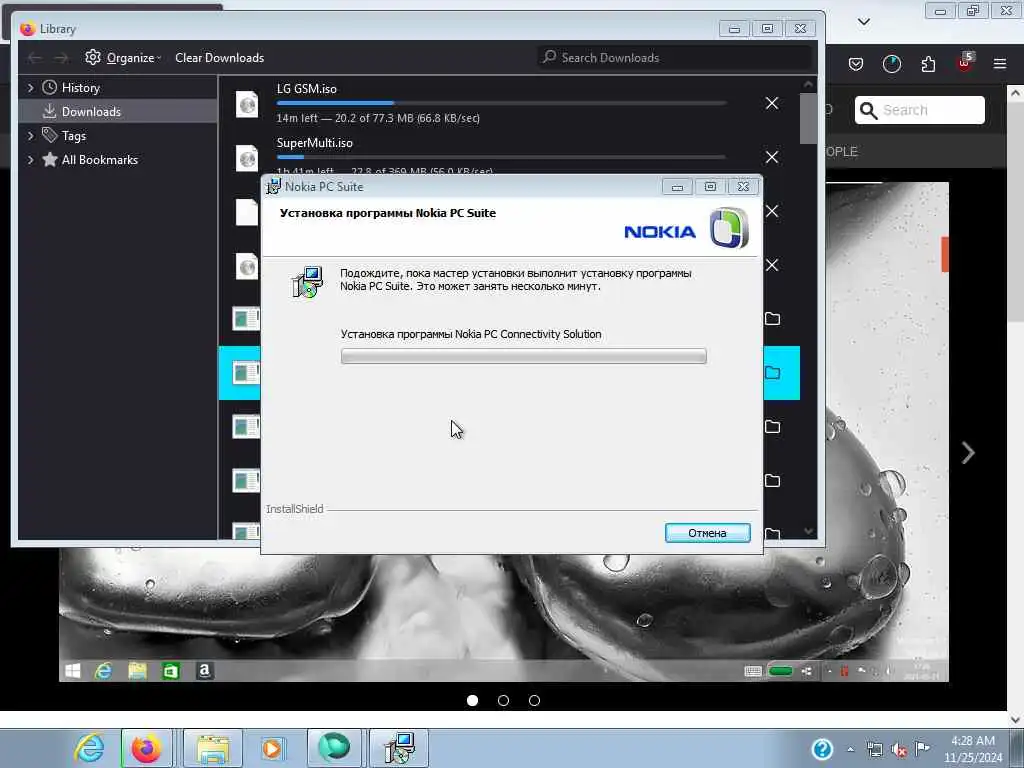Open Firefox hamburger application menu
1024x768 pixels.
[1000, 64]
